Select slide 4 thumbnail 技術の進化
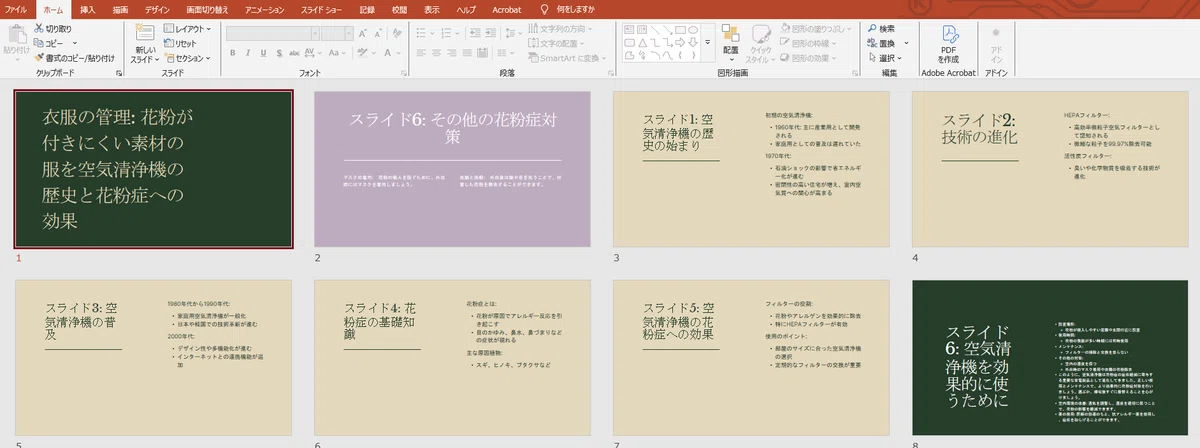 tap(1050, 169)
